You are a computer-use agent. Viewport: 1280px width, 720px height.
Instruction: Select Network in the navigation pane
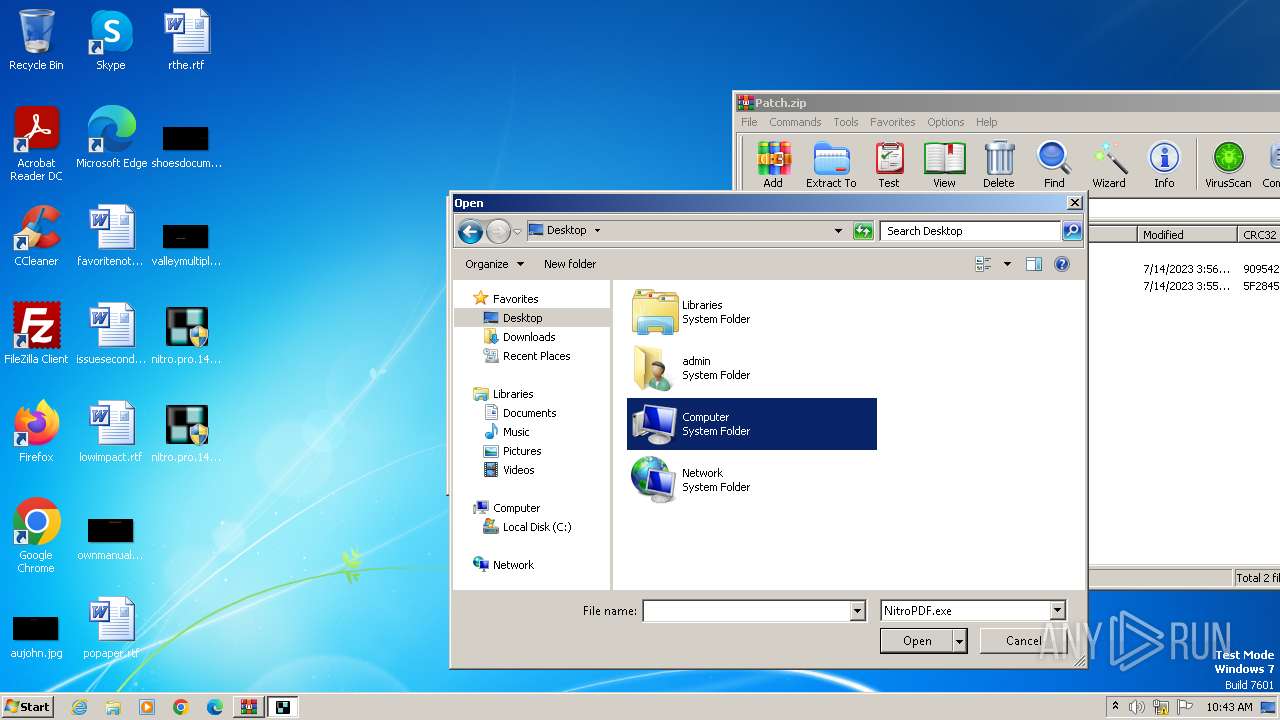pos(513,565)
